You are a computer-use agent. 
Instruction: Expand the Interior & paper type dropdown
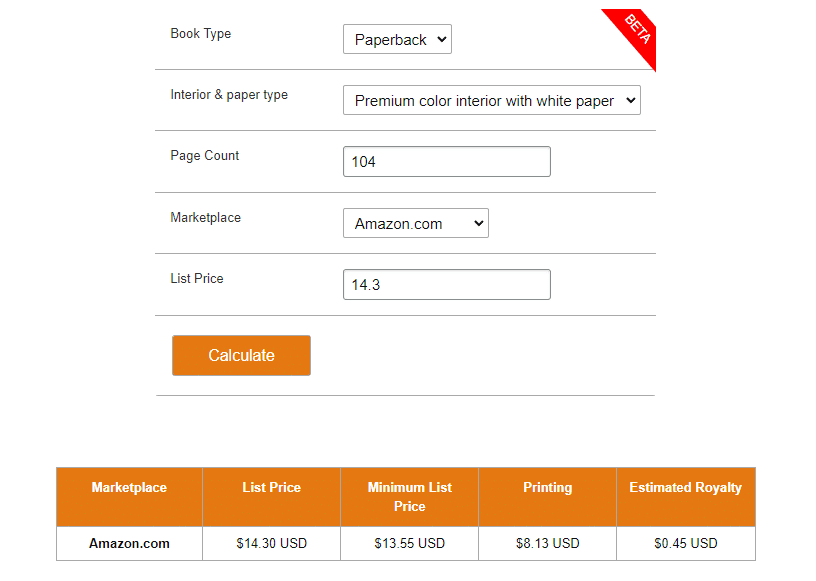(x=491, y=100)
